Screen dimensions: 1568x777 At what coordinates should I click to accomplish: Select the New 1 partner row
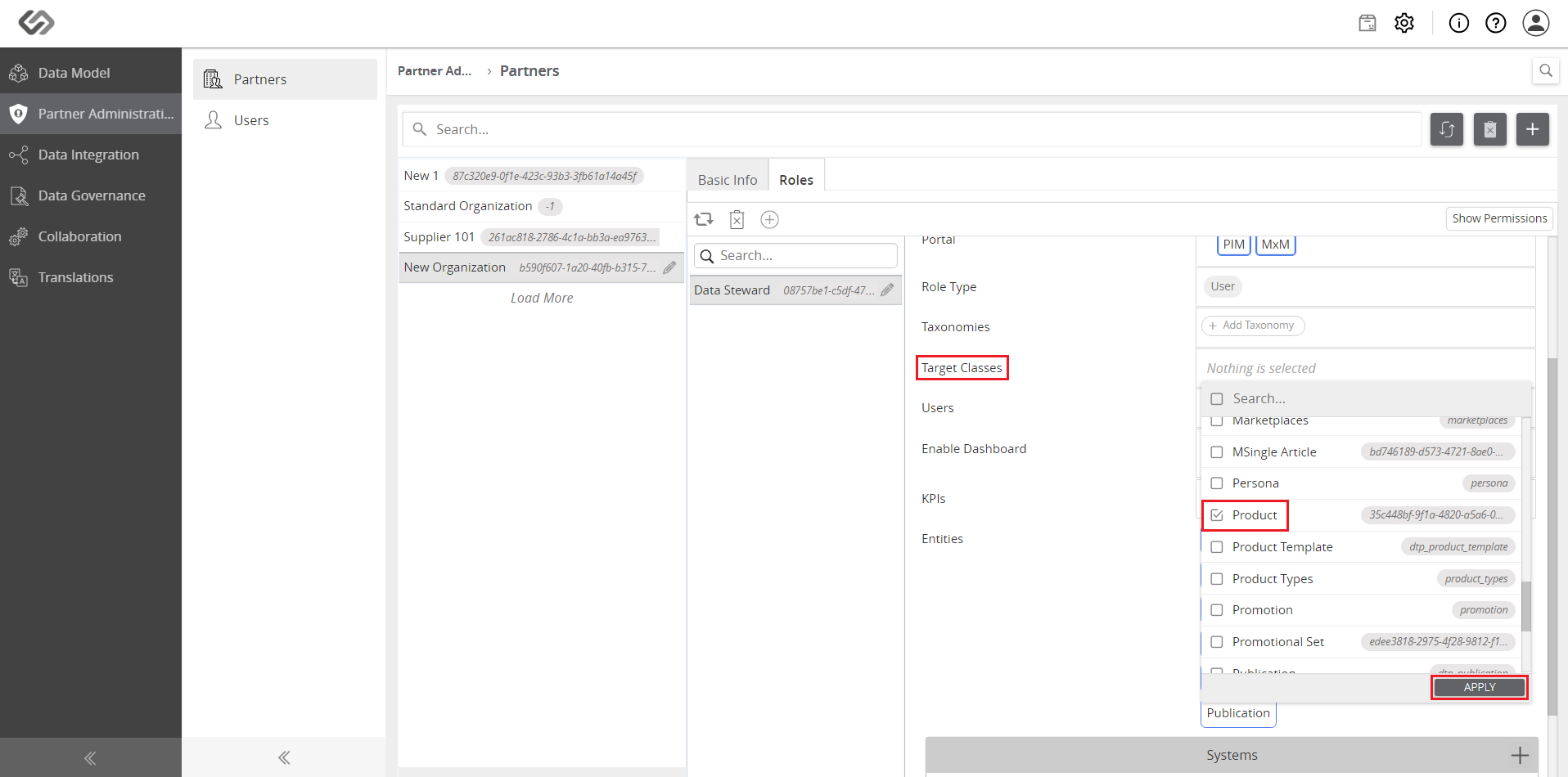(x=542, y=176)
